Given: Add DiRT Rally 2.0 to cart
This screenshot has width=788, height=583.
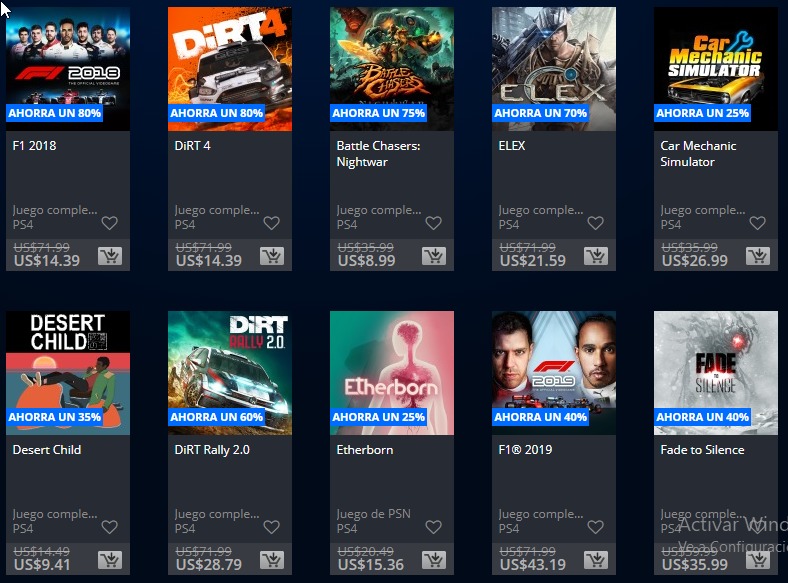Looking at the screenshot, I should 272,560.
